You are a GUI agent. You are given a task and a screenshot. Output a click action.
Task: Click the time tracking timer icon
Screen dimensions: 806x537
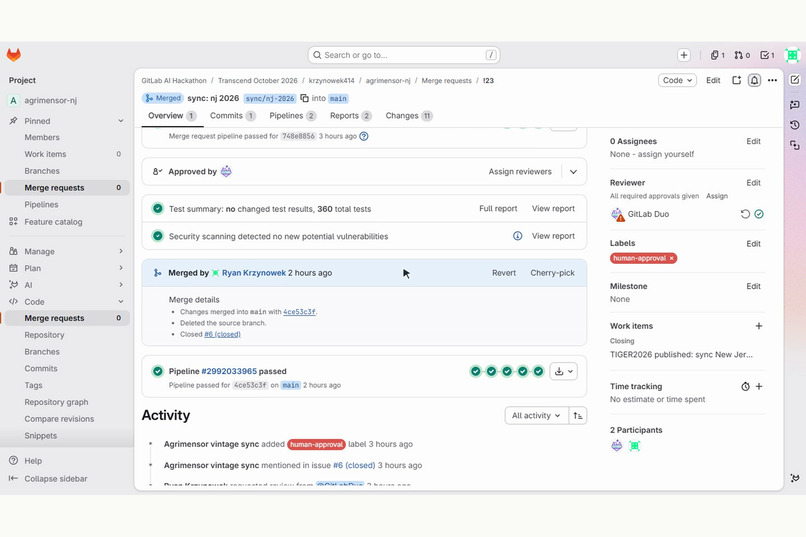(745, 386)
